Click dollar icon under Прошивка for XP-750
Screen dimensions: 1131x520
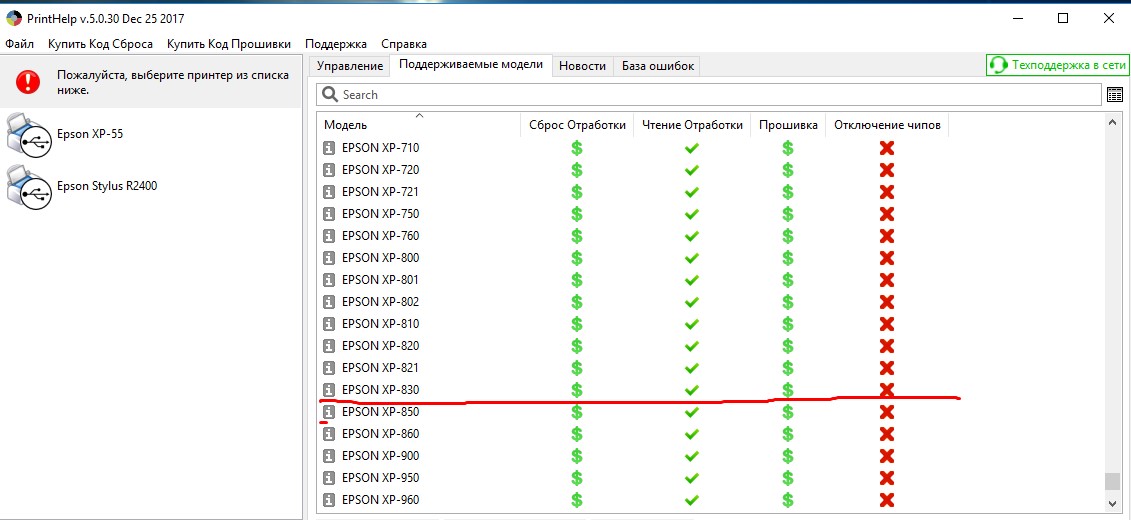(788, 214)
